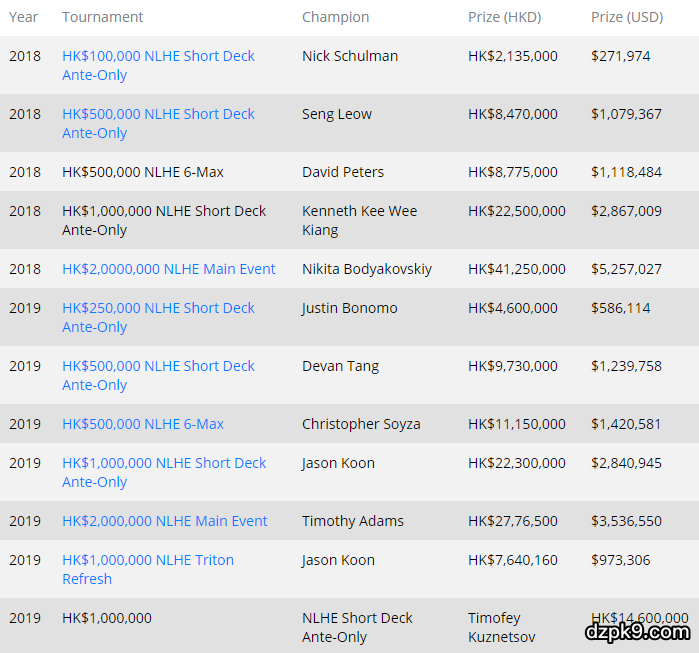Click the 2019 HK$500,000 NLHE 6-Max link
The height and width of the screenshot is (653, 699).
click(143, 424)
